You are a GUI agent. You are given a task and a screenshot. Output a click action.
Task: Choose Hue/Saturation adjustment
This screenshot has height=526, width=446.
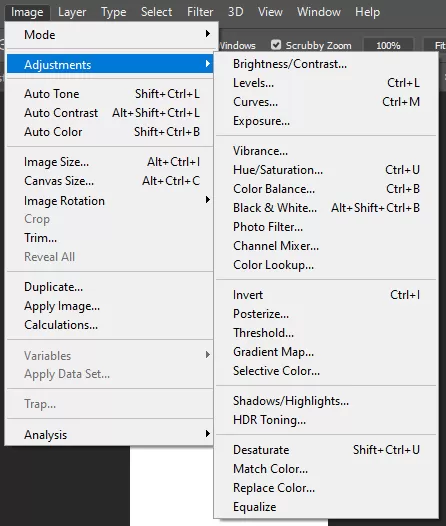pos(326,170)
